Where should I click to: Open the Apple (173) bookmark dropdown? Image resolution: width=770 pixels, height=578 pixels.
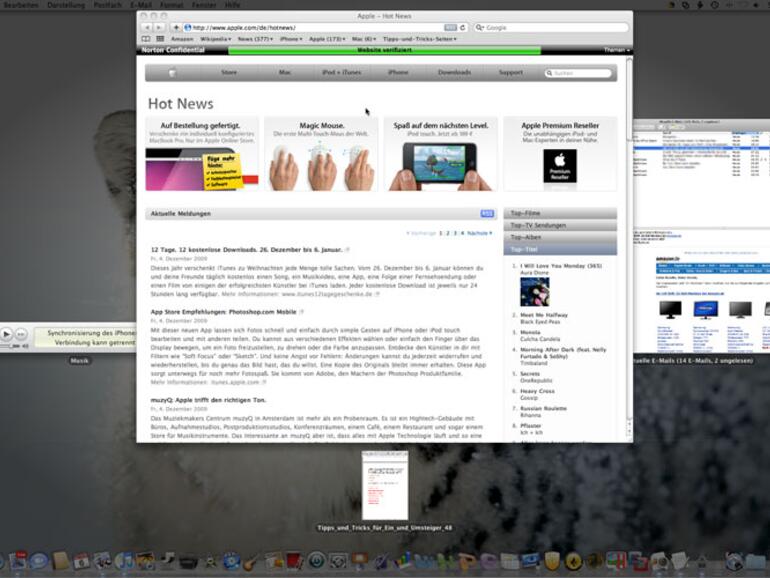tap(327, 39)
